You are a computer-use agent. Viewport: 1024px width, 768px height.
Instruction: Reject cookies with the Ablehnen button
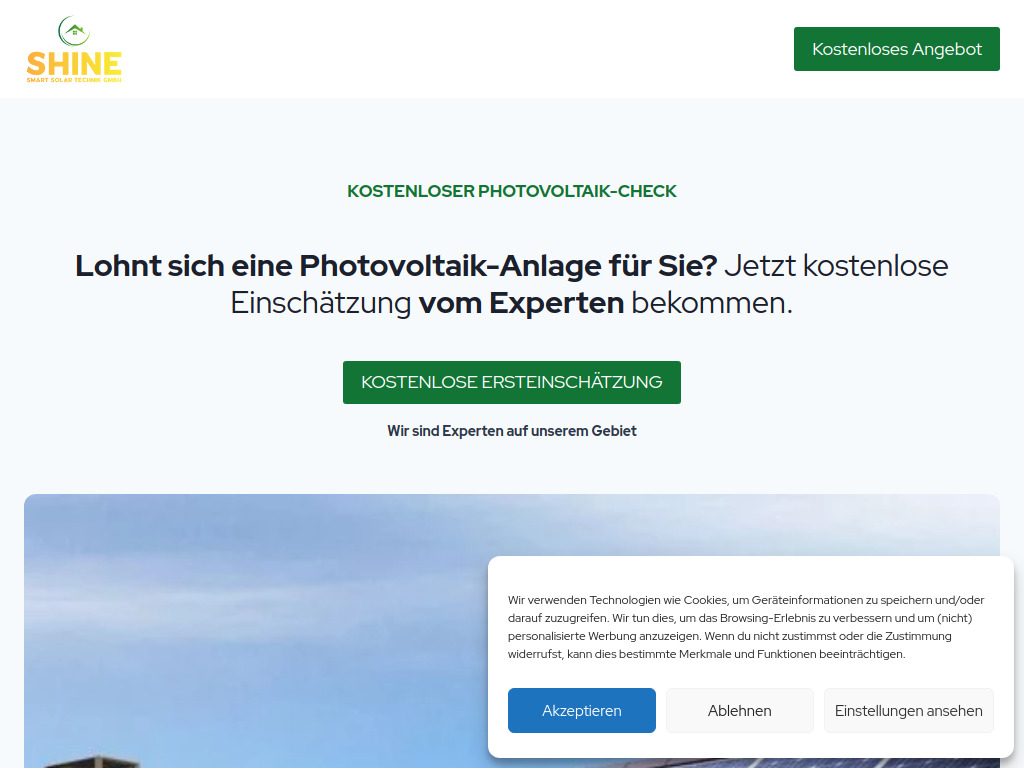point(739,710)
